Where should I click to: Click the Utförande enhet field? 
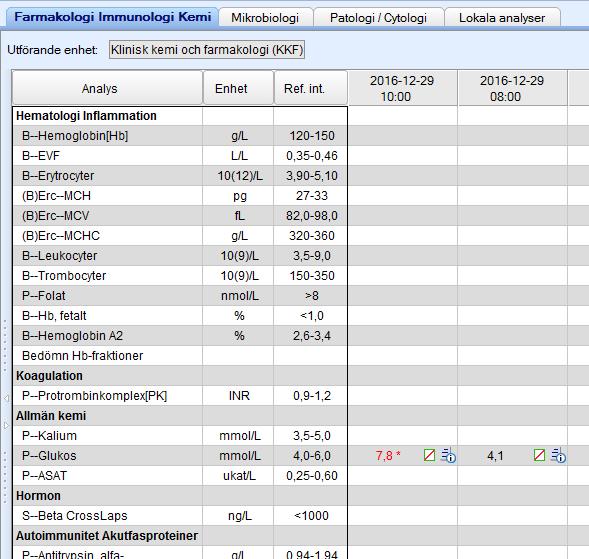pos(207,50)
